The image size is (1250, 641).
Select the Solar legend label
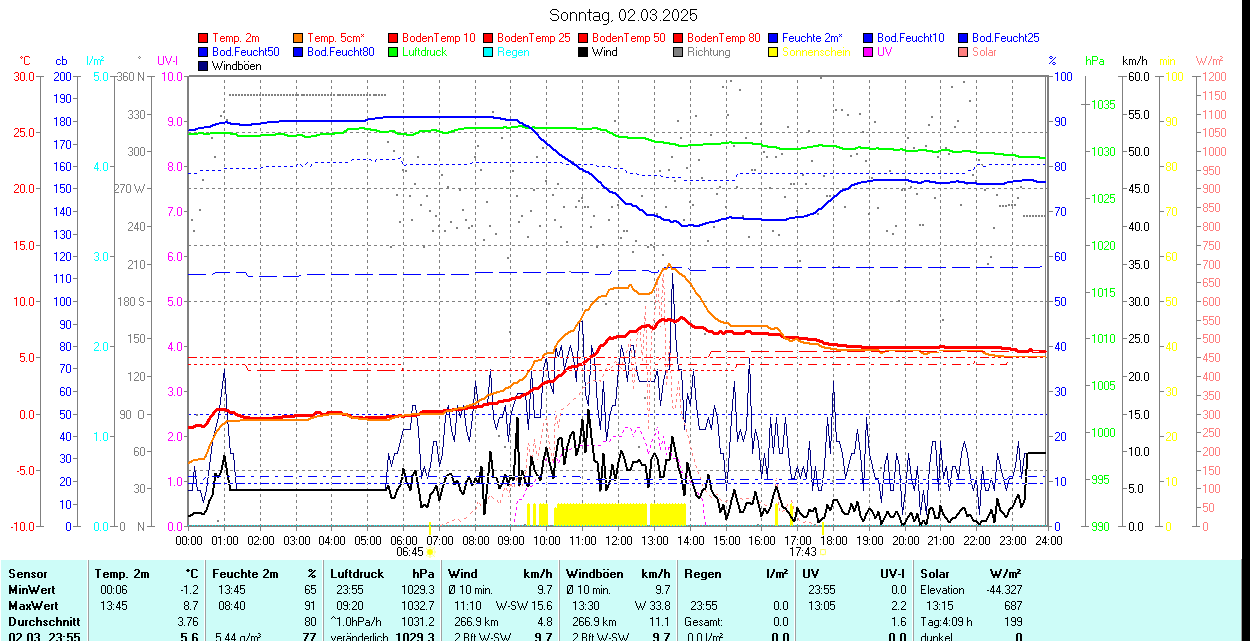coord(984,52)
